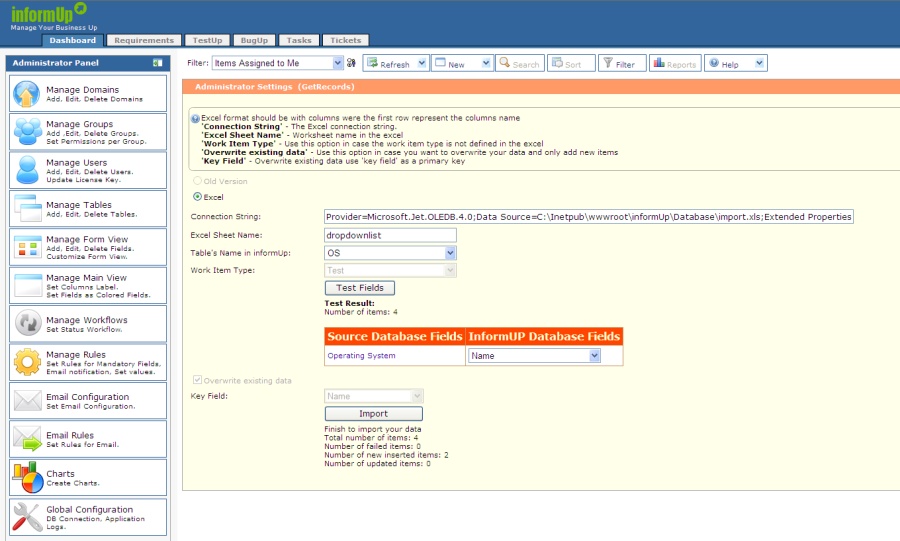This screenshot has width=900, height=541.
Task: Expand the Help dropdown arrow
Action: pyautogui.click(x=759, y=63)
